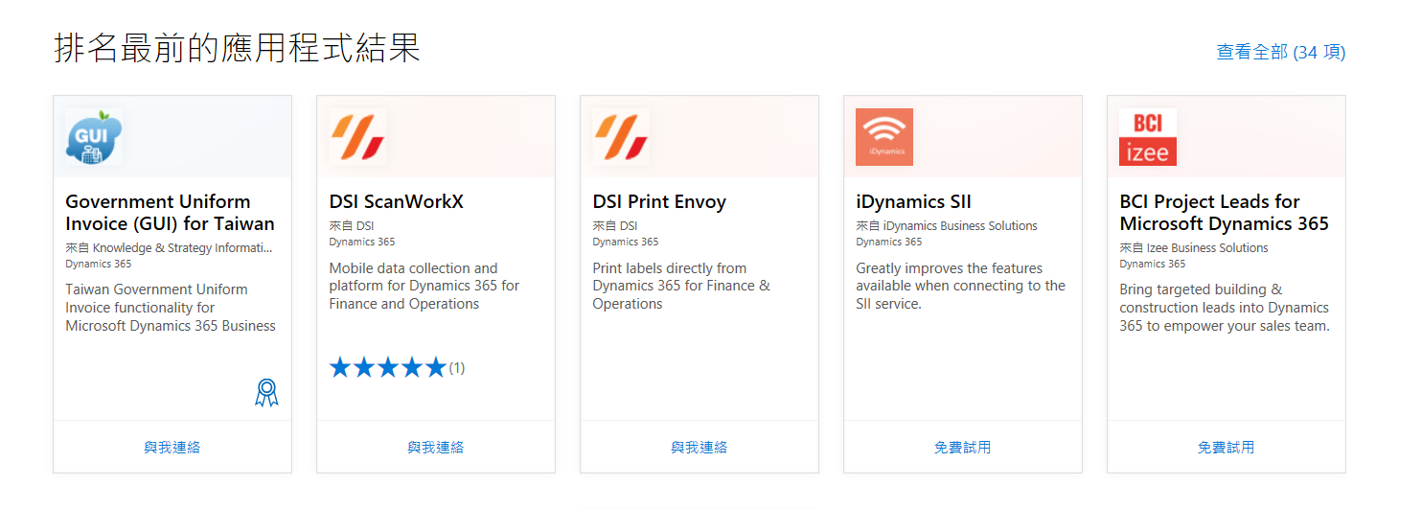The image size is (1422, 509).
Task: Open Government Uniform Invoice (GUI) for Taiwan title
Action: pos(170,213)
